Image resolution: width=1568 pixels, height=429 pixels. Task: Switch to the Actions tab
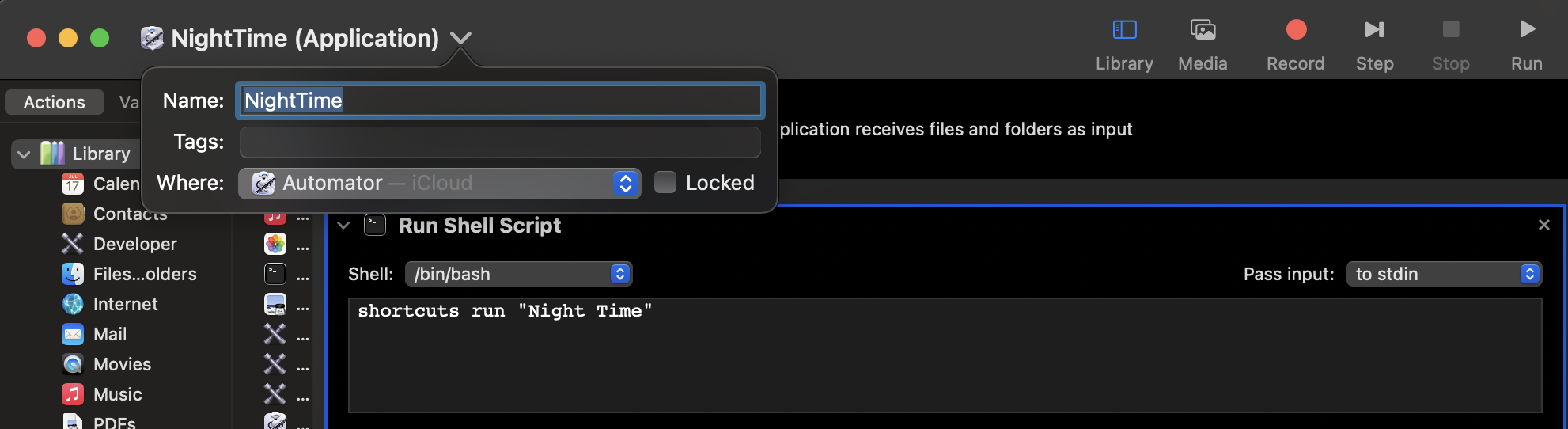point(55,102)
